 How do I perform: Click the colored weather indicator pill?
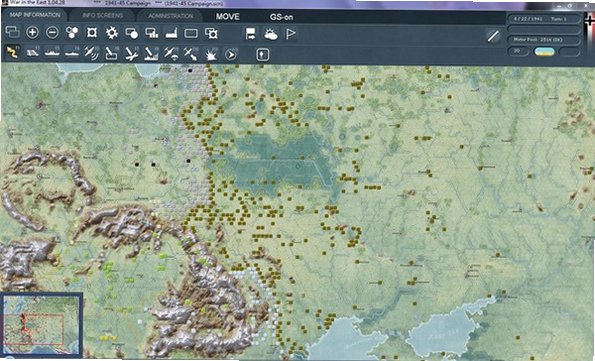pyautogui.click(x=544, y=51)
